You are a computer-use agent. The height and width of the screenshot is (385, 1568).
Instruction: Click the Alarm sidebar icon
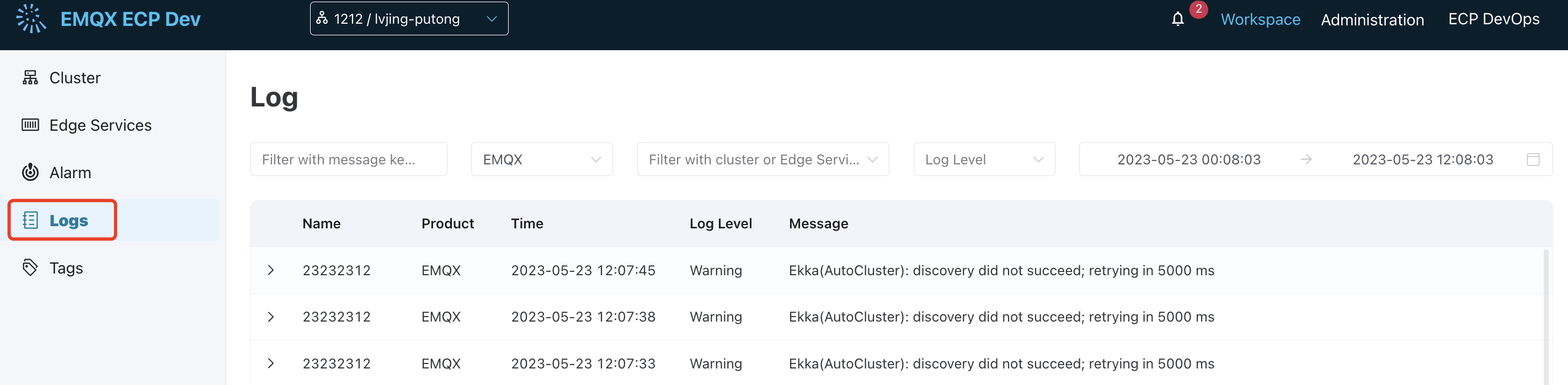coord(30,172)
